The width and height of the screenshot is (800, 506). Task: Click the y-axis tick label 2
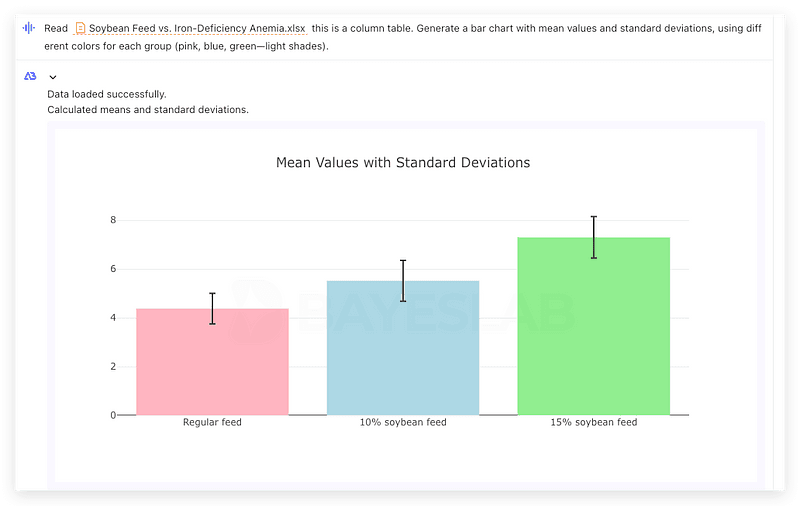click(x=113, y=366)
